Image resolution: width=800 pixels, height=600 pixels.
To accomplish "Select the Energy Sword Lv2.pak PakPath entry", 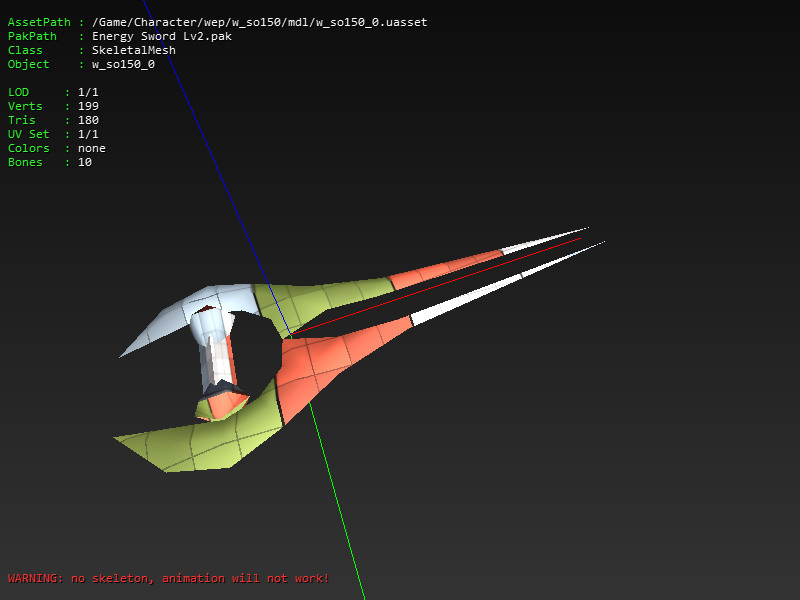I will tap(160, 36).
